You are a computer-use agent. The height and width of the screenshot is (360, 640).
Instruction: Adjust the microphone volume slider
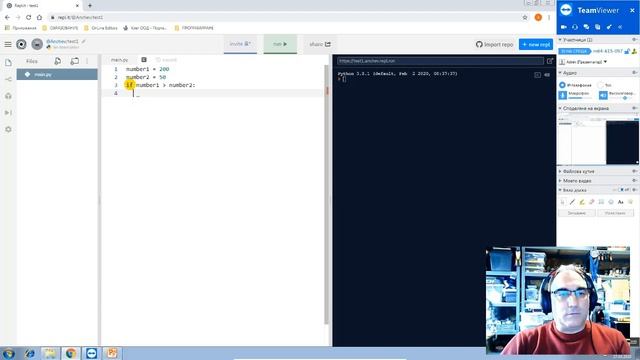[x=580, y=98]
